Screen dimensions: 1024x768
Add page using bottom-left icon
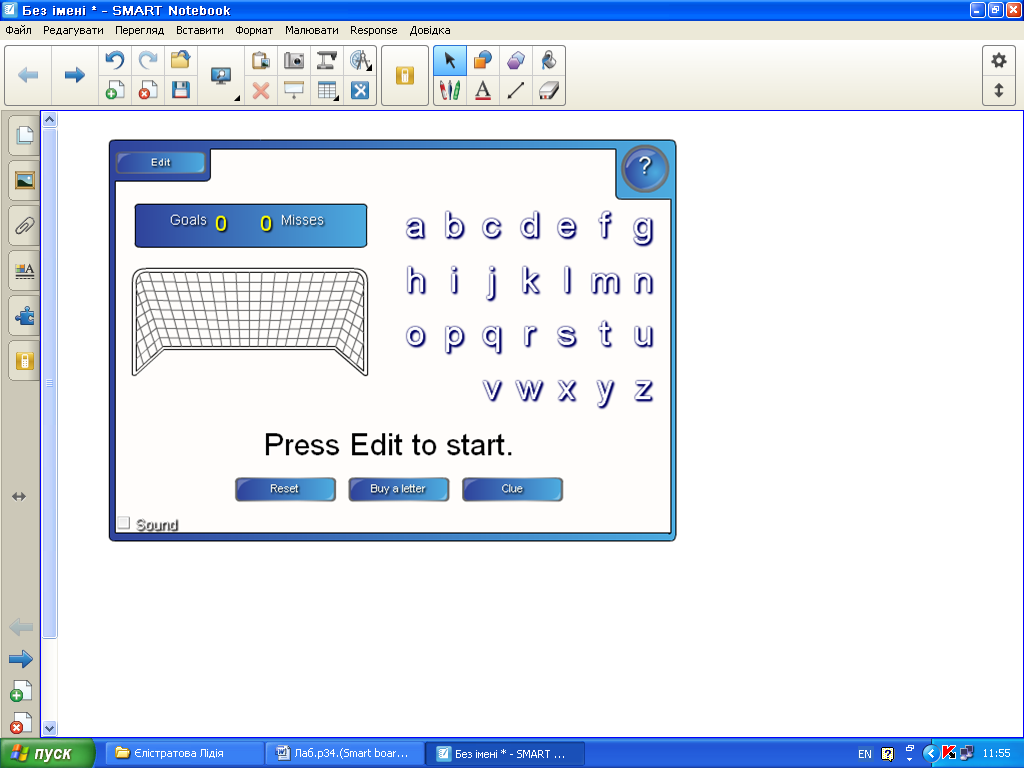[x=21, y=692]
